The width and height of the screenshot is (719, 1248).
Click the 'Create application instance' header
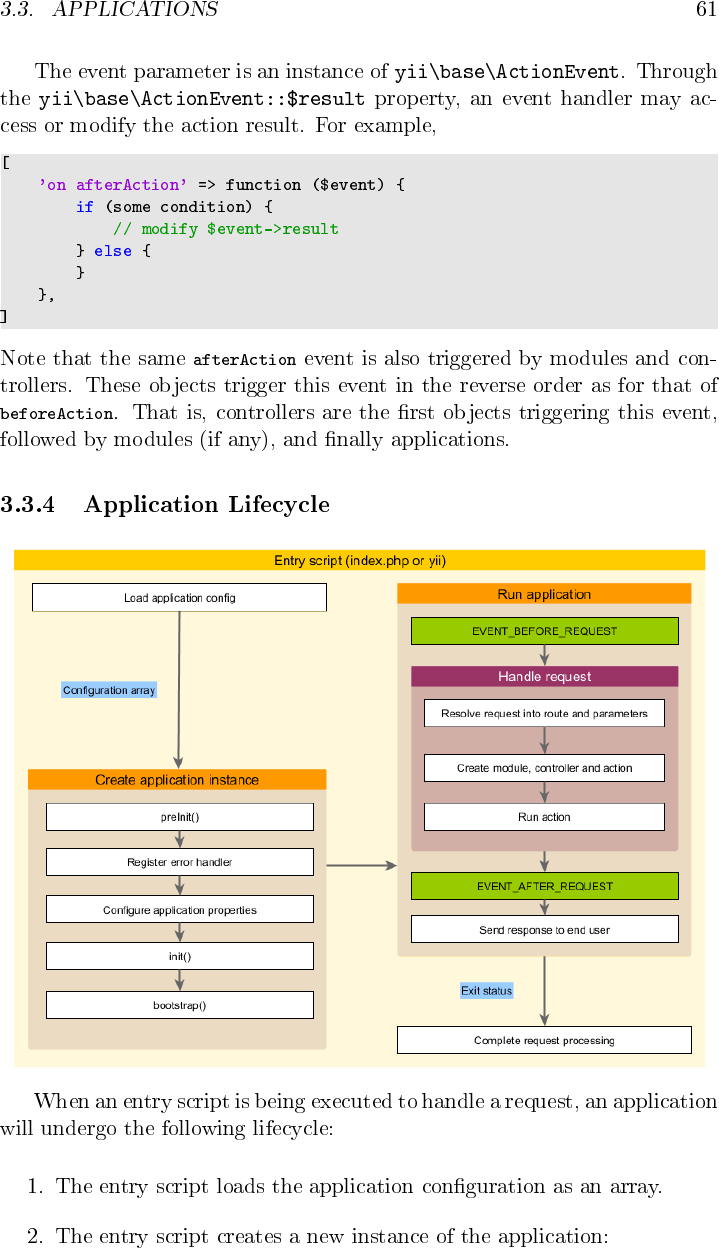[x=177, y=780]
